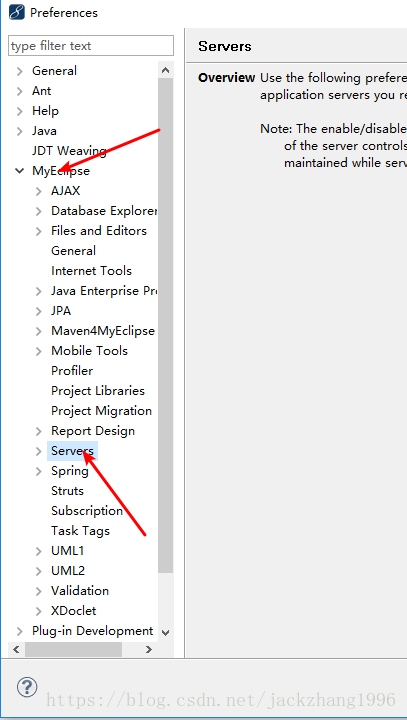Expand the Java Enterprise node
The image size is (407, 720).
[x=39, y=291]
